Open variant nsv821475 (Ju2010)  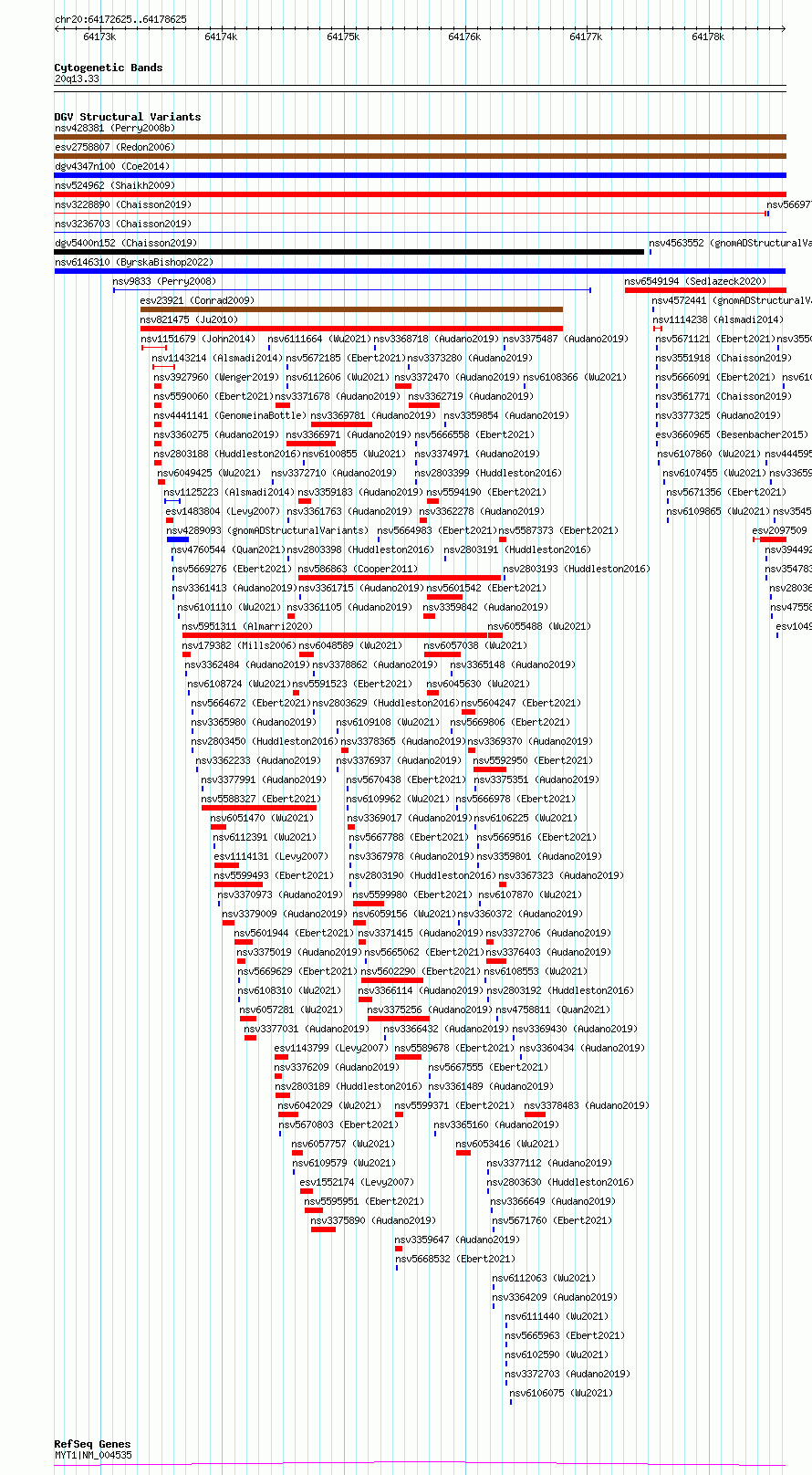click(x=189, y=319)
